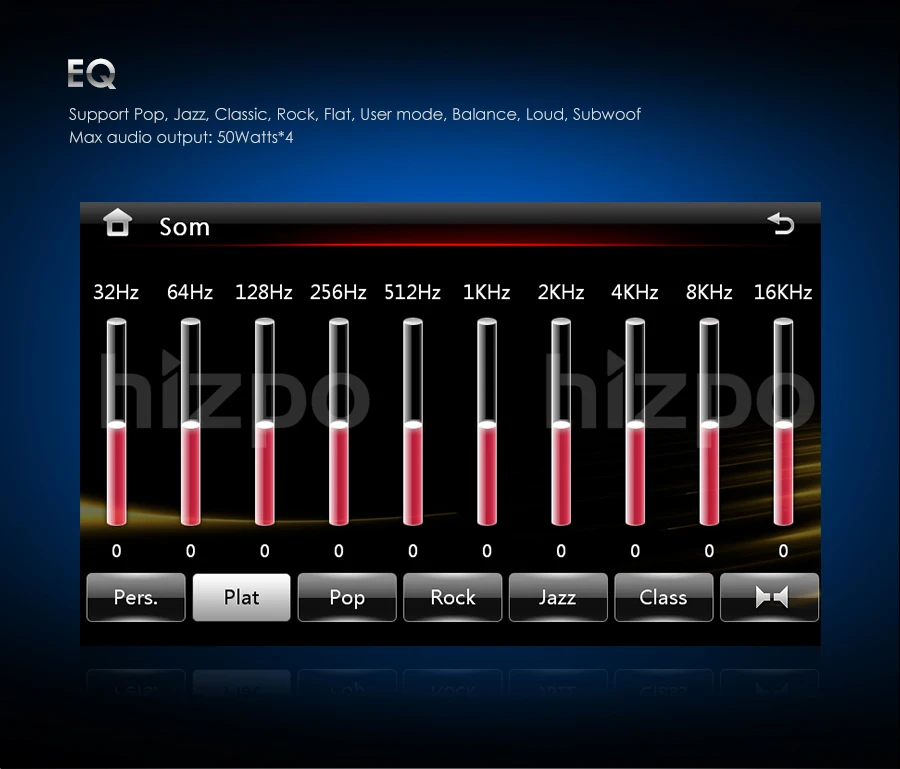Click the 64Hz band slider
Image resolution: width=900 pixels, height=769 pixels.
(x=191, y=422)
